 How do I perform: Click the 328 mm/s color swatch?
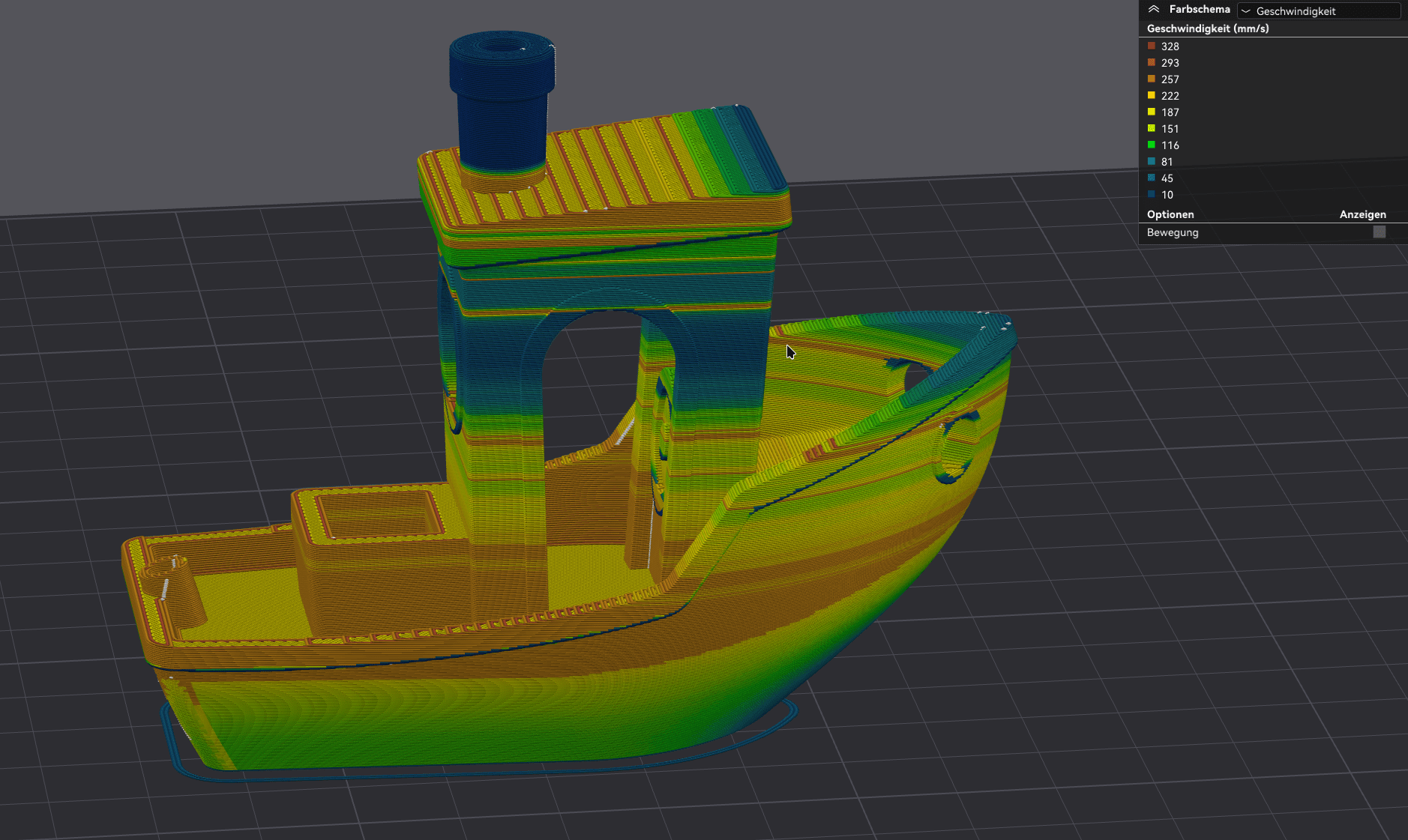tap(1152, 46)
